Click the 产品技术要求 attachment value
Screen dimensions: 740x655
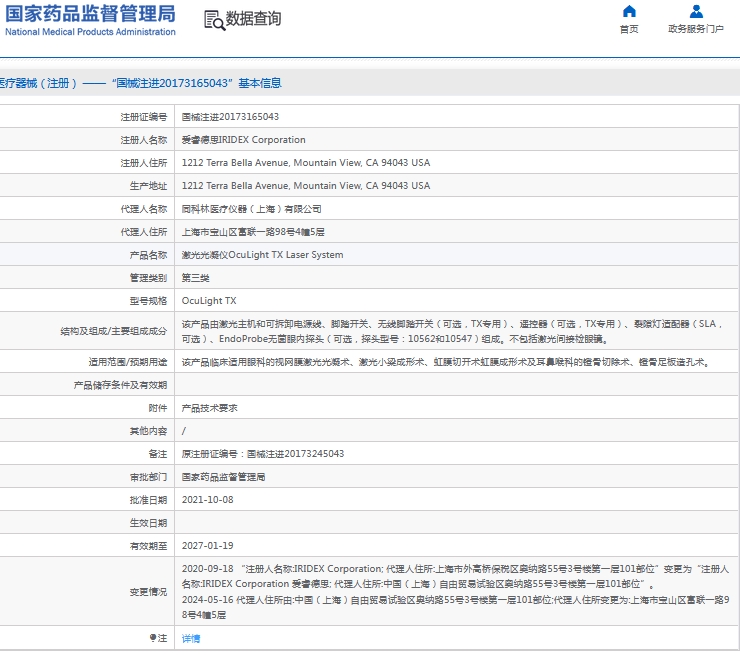(210, 408)
